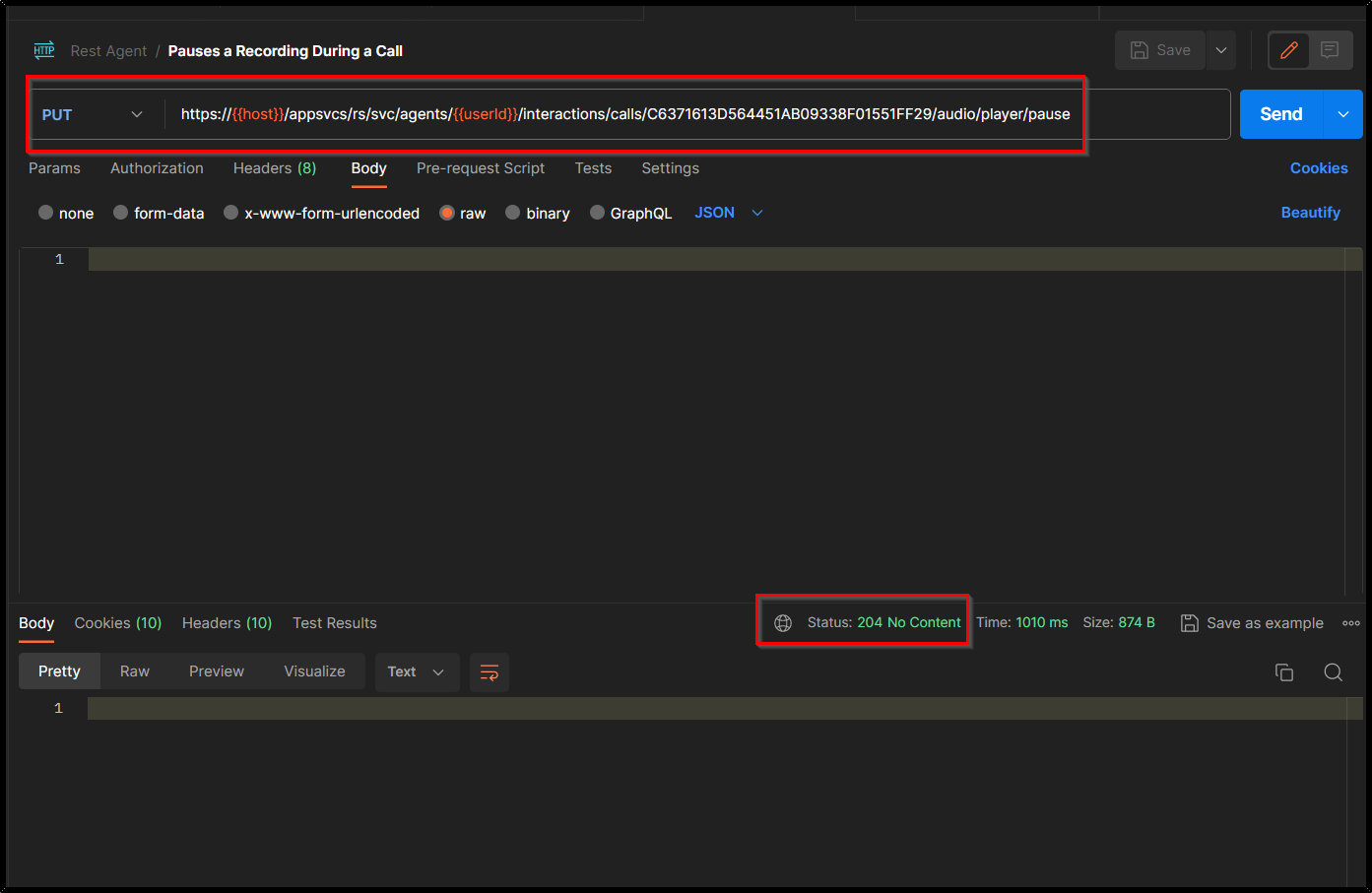Screen dimensions: 1372x893
Task: Select the request Body tab
Action: click(x=369, y=168)
